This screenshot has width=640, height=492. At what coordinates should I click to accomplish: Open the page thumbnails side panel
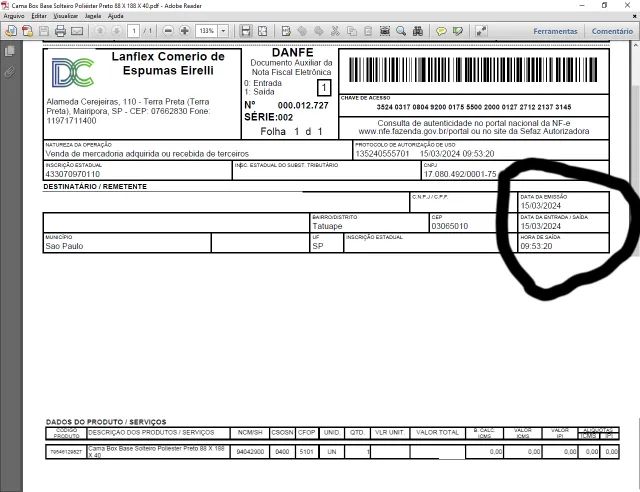tap(10, 51)
